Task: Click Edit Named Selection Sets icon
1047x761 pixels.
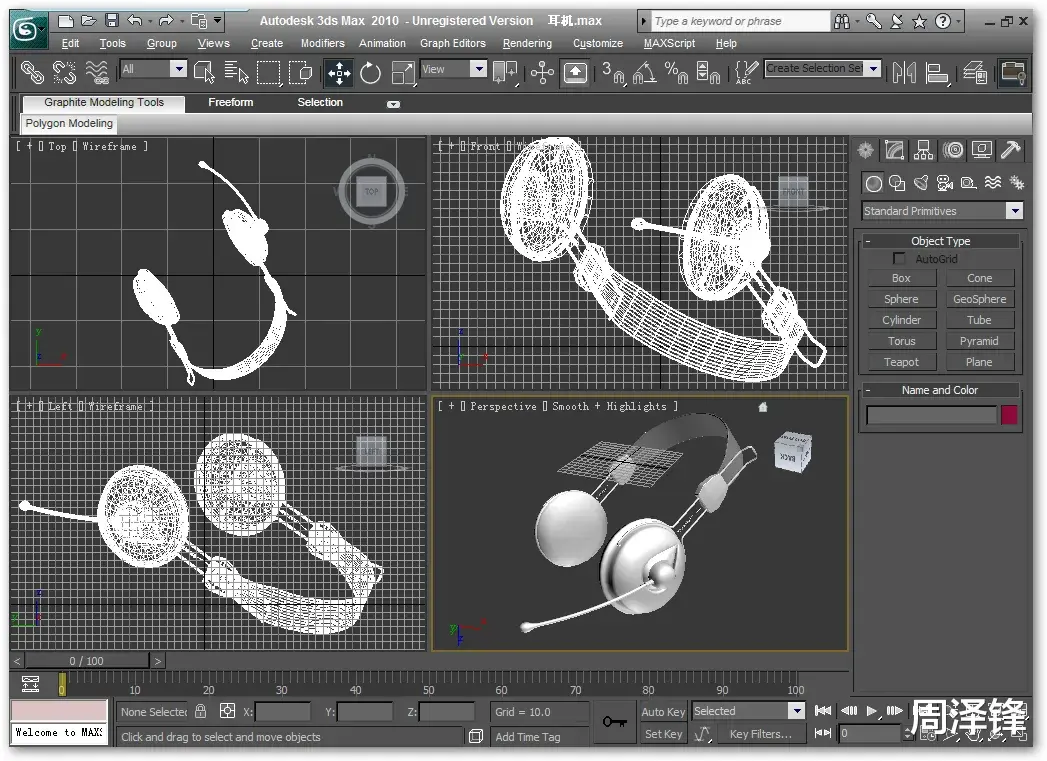Action: [x=746, y=73]
